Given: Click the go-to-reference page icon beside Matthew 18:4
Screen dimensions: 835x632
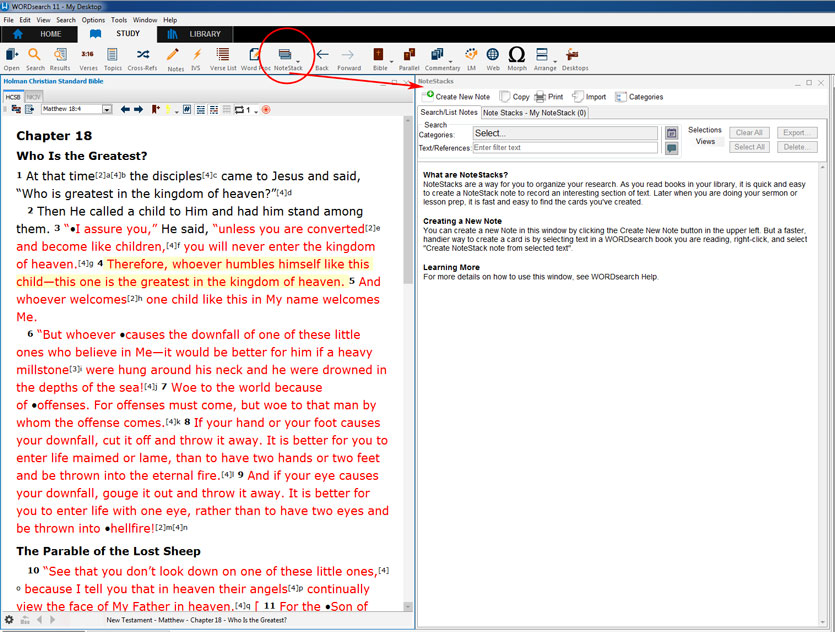Looking at the screenshot, I should pos(30,109).
